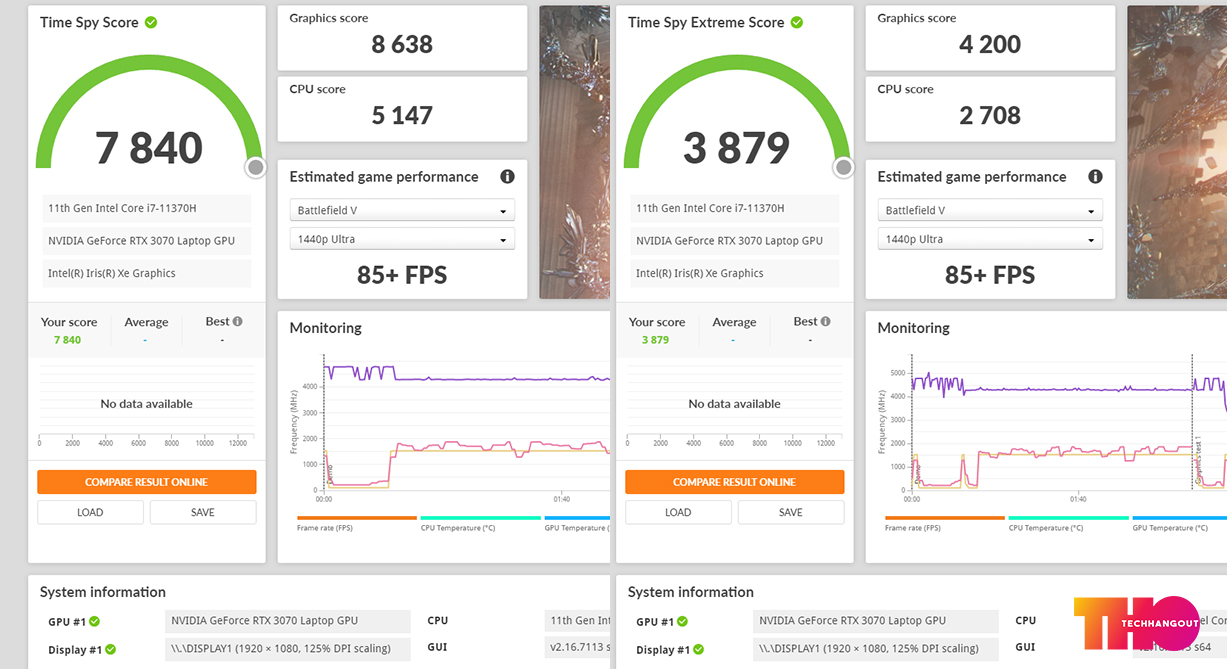
Task: Click the gauge end knob on the 3 879 score dial
Action: coord(844,167)
